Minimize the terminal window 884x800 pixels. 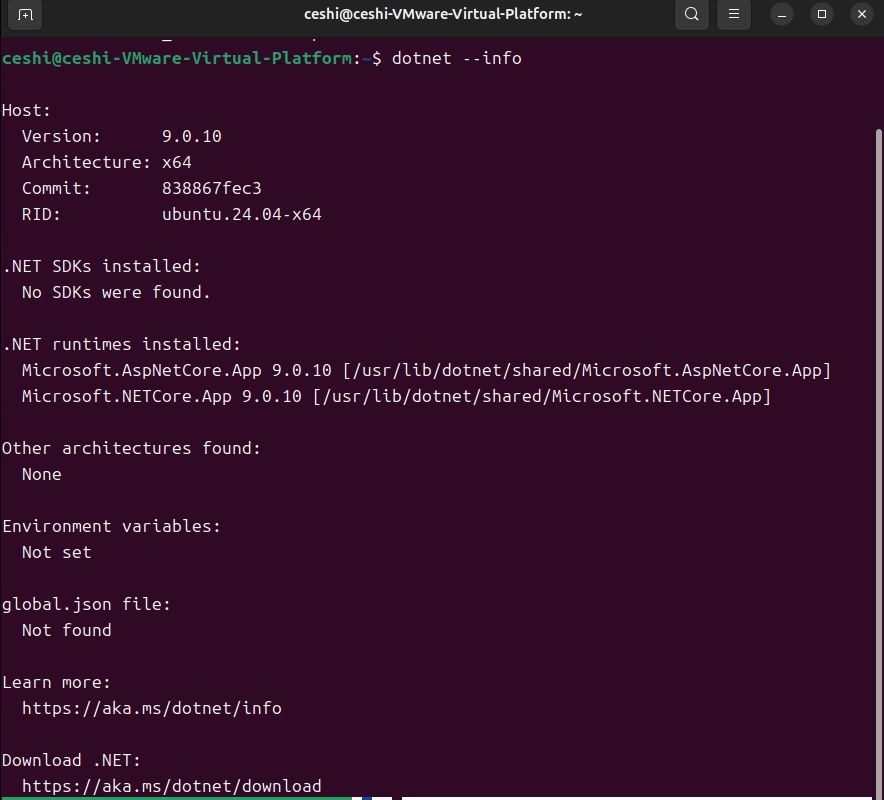782,15
